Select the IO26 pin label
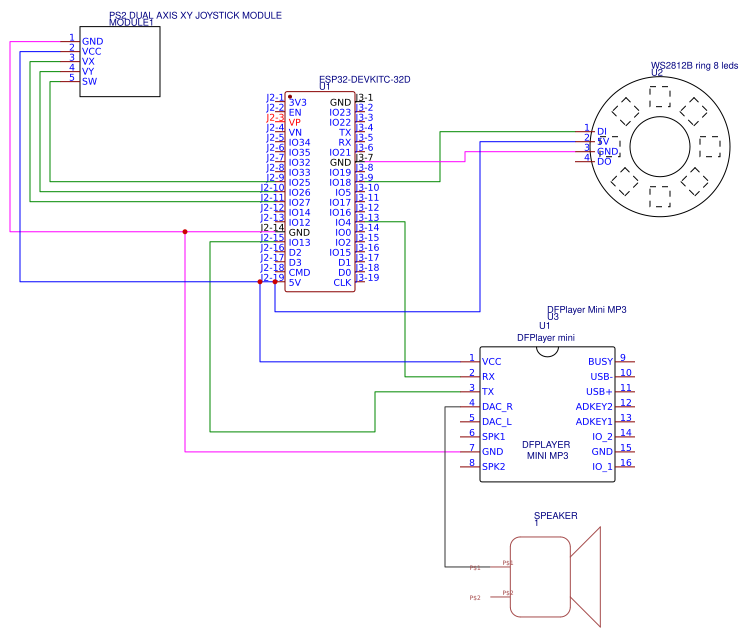Image resolution: width=749 pixels, height=637 pixels. pos(299,193)
